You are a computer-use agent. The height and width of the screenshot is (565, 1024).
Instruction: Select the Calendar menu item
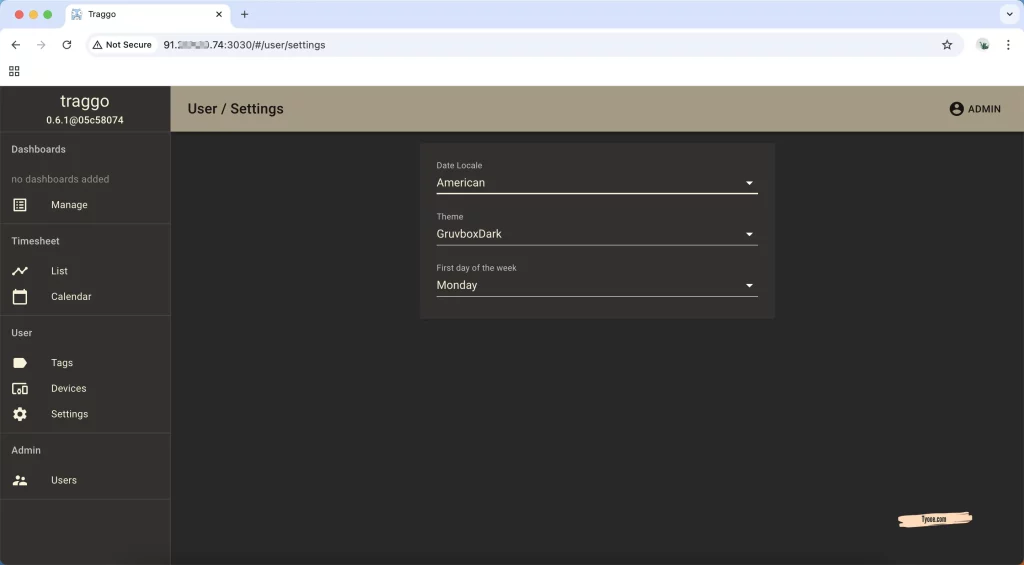(x=71, y=297)
